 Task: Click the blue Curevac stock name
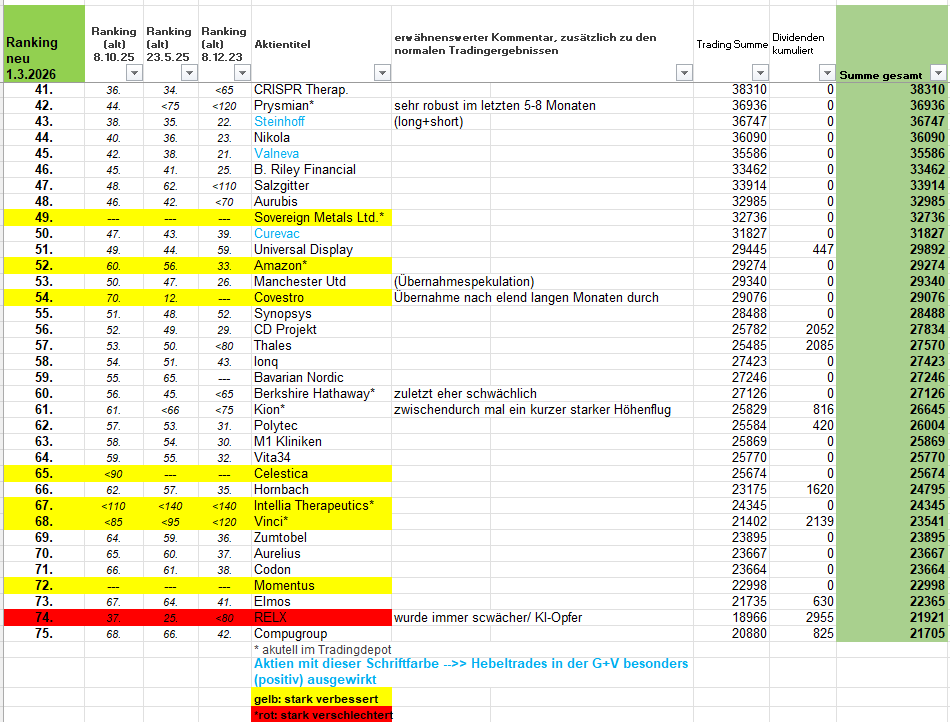click(x=276, y=234)
